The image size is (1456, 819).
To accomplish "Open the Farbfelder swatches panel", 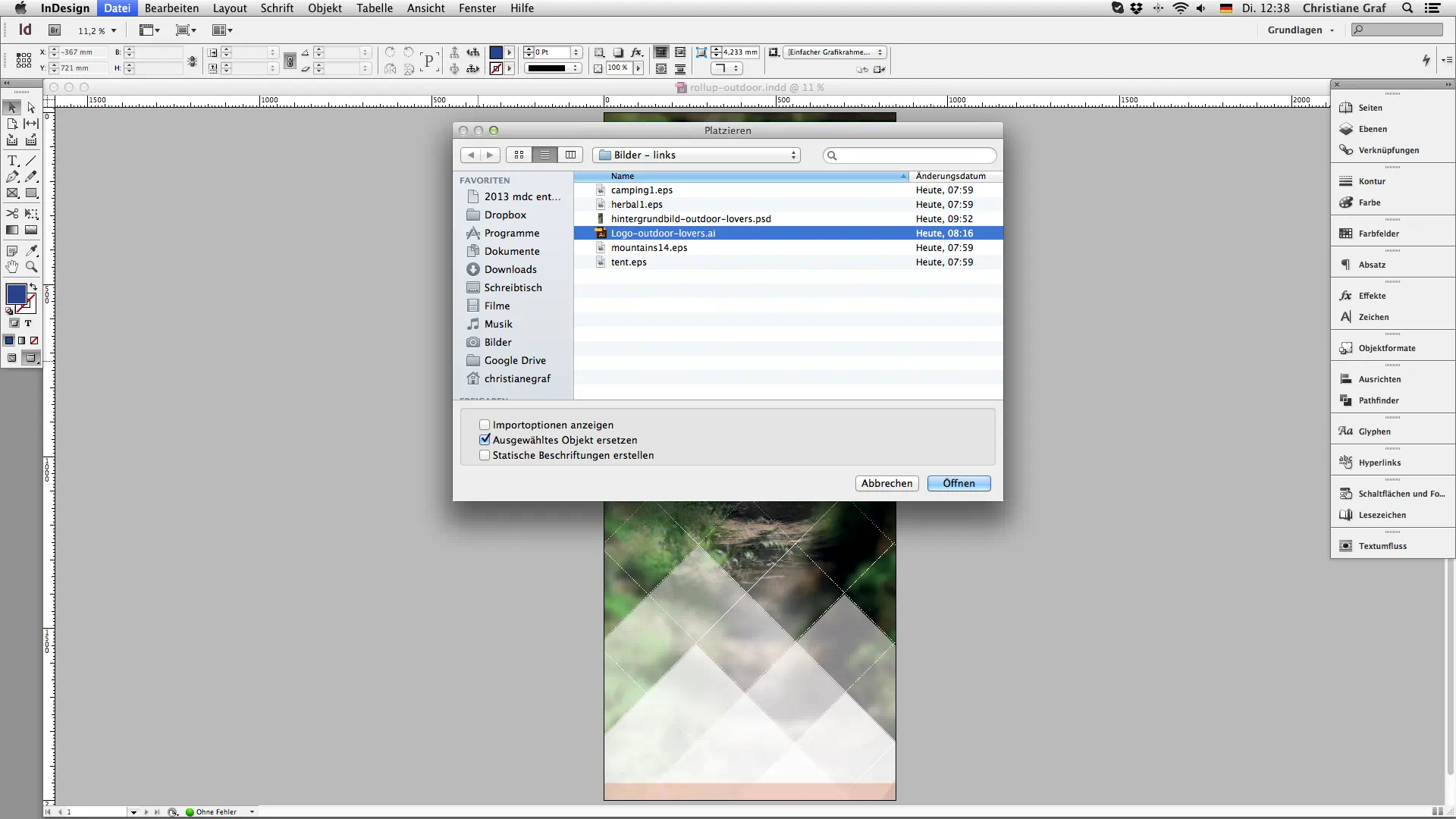I will 1378,234.
